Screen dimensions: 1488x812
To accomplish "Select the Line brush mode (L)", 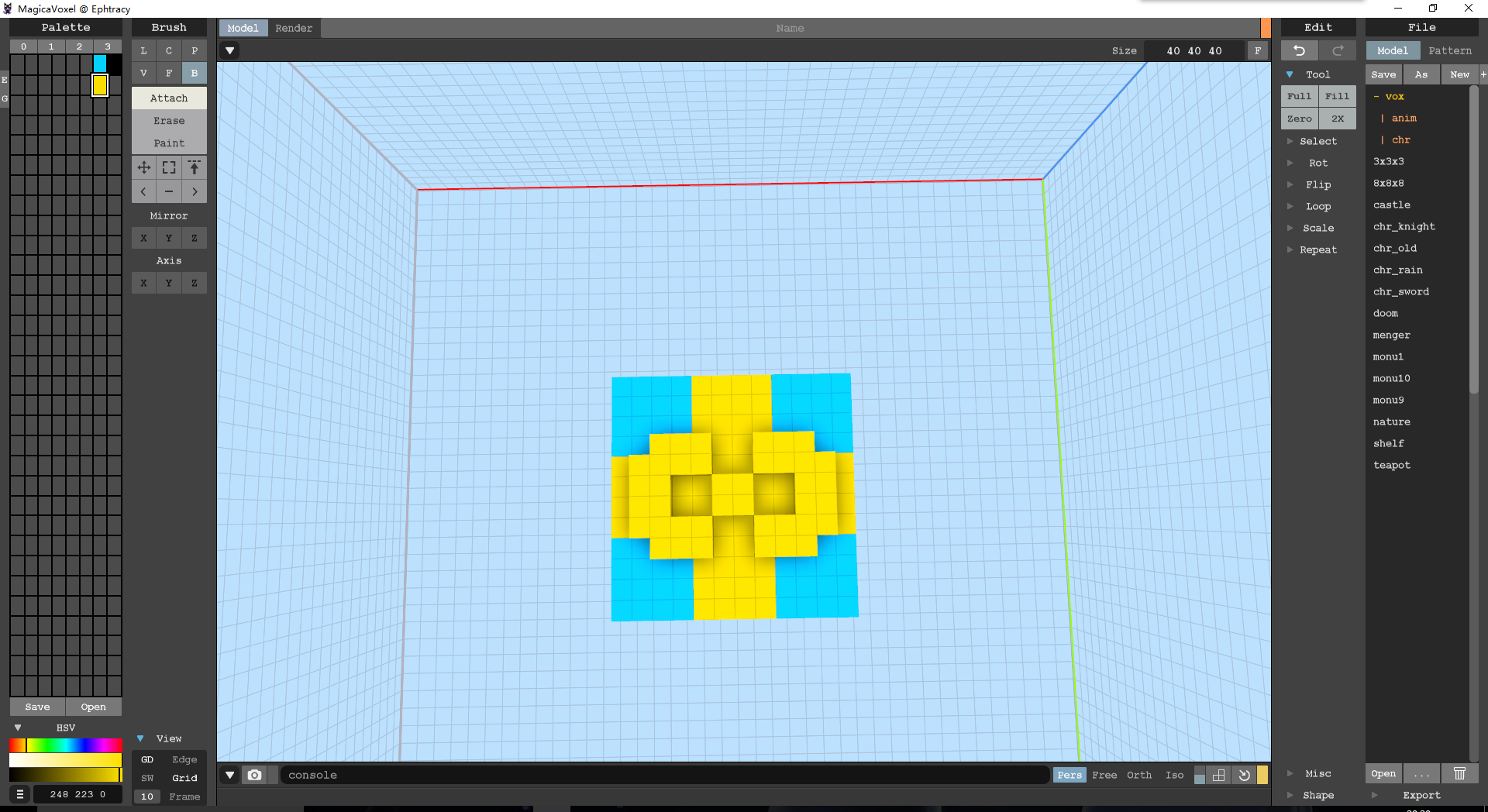I will click(143, 50).
